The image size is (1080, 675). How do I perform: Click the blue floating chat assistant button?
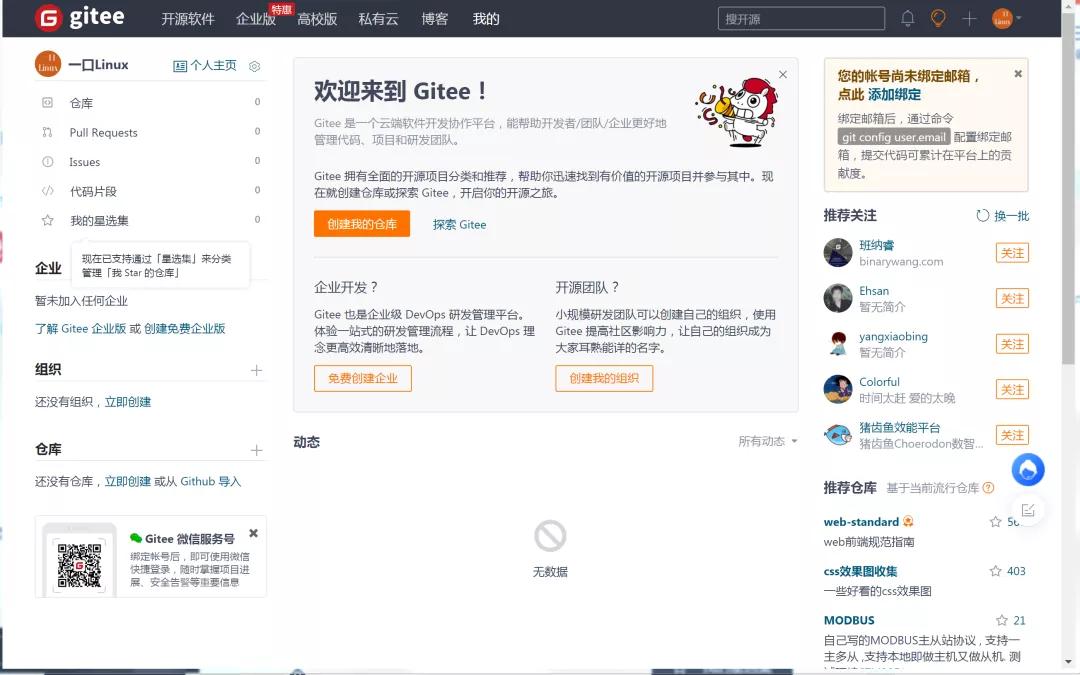tap(1028, 470)
